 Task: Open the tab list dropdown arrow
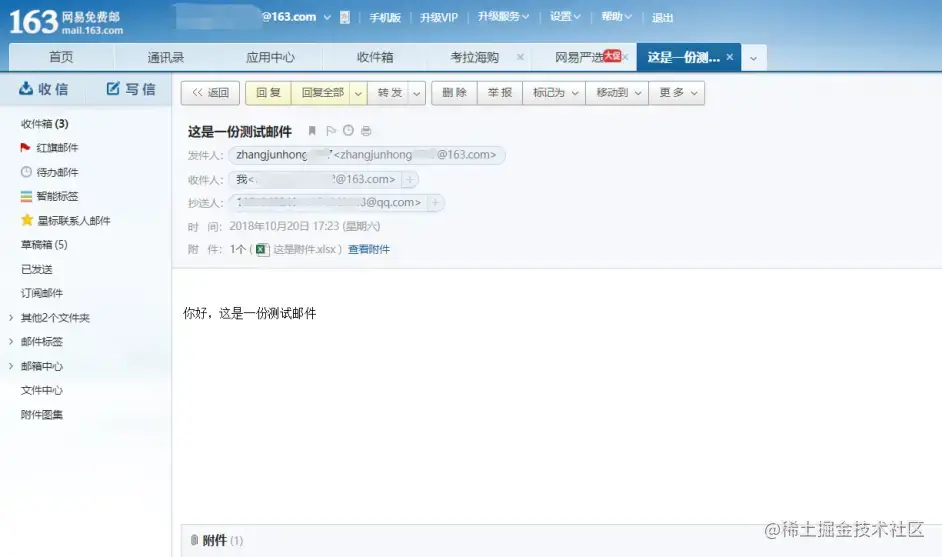point(753,58)
